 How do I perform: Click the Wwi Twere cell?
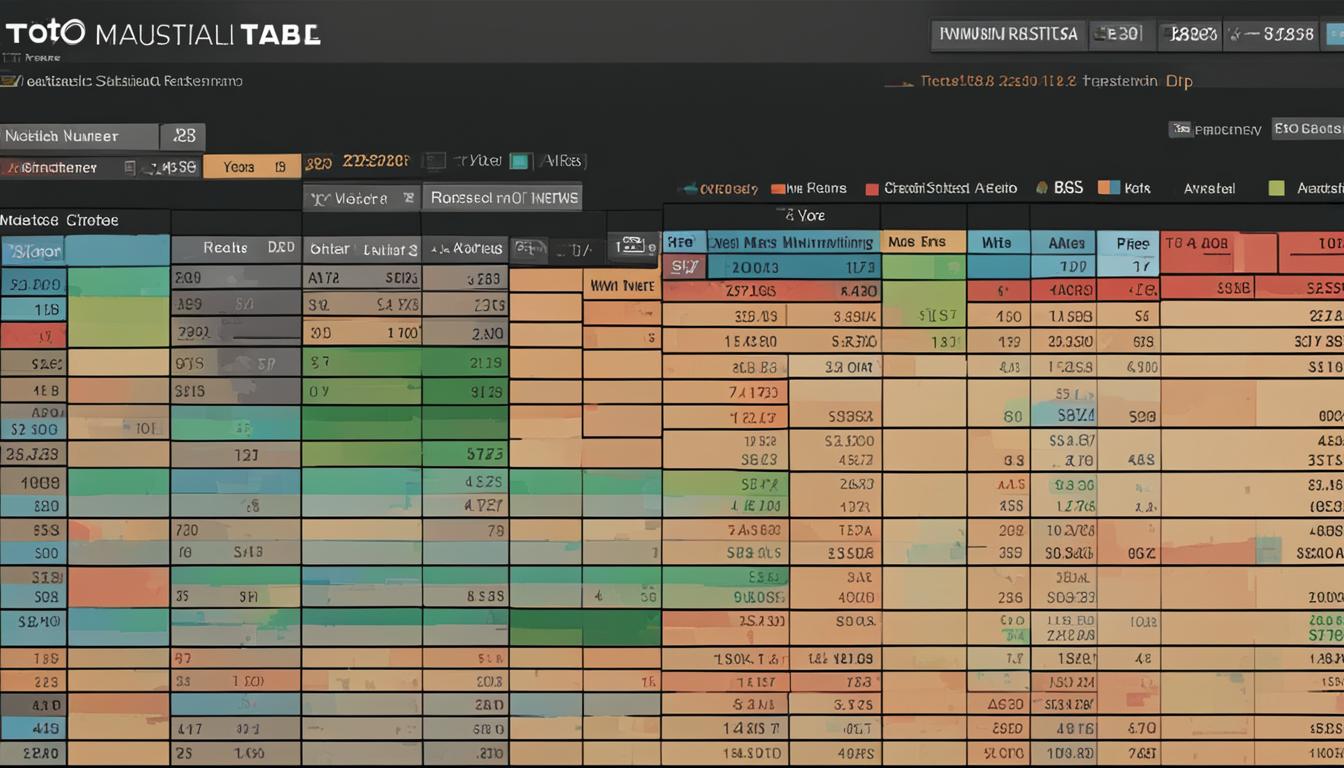point(622,285)
